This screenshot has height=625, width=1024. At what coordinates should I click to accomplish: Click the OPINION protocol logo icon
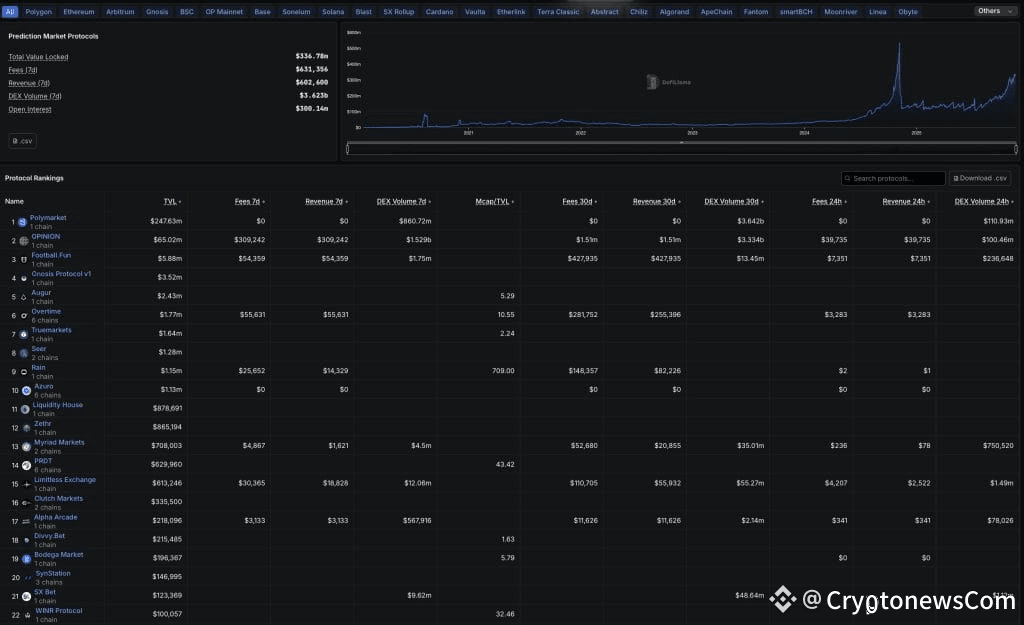[22, 241]
